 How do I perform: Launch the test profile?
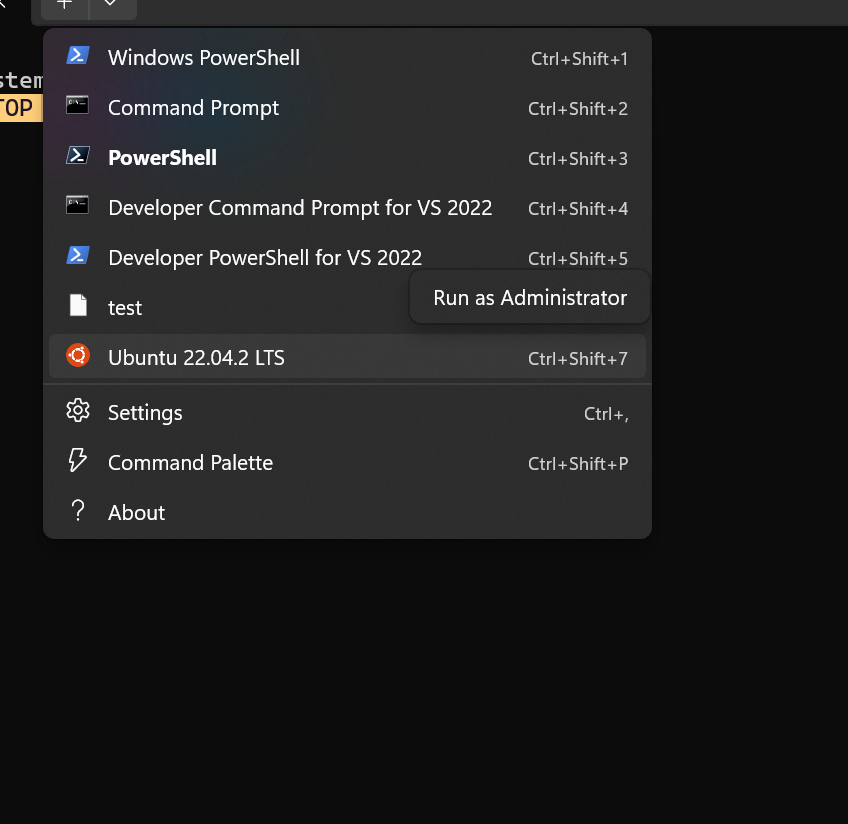125,307
